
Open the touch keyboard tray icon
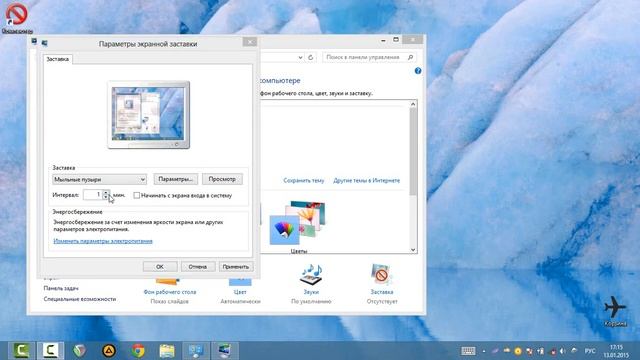(x=468, y=351)
